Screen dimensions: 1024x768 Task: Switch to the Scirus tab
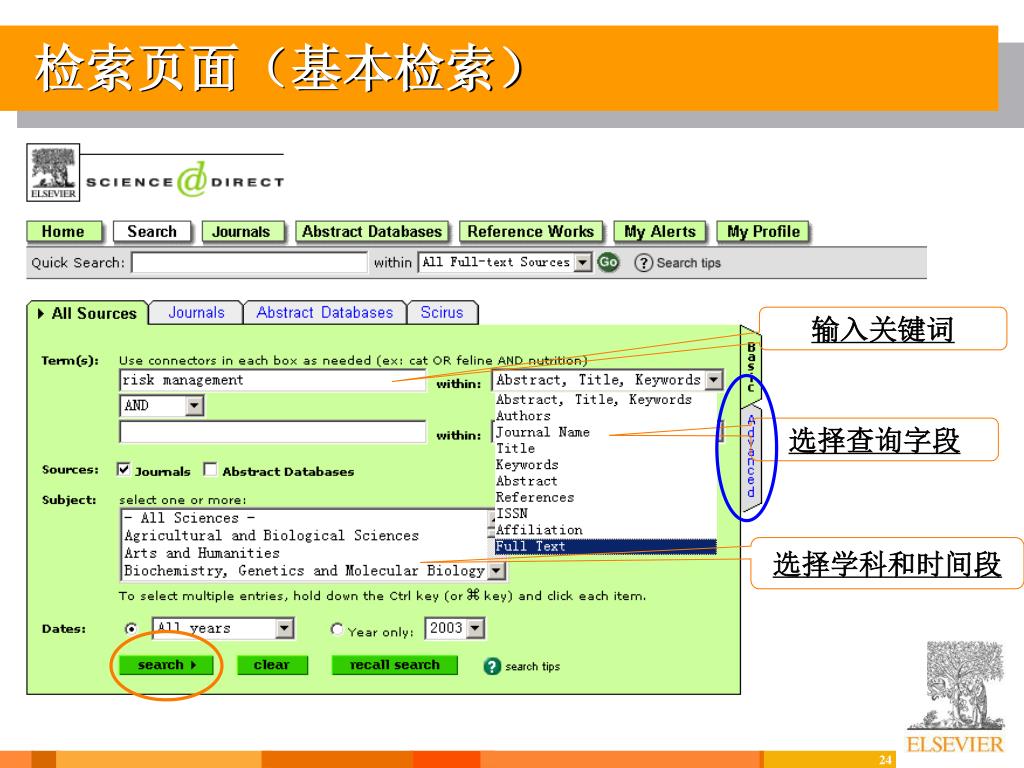[442, 313]
